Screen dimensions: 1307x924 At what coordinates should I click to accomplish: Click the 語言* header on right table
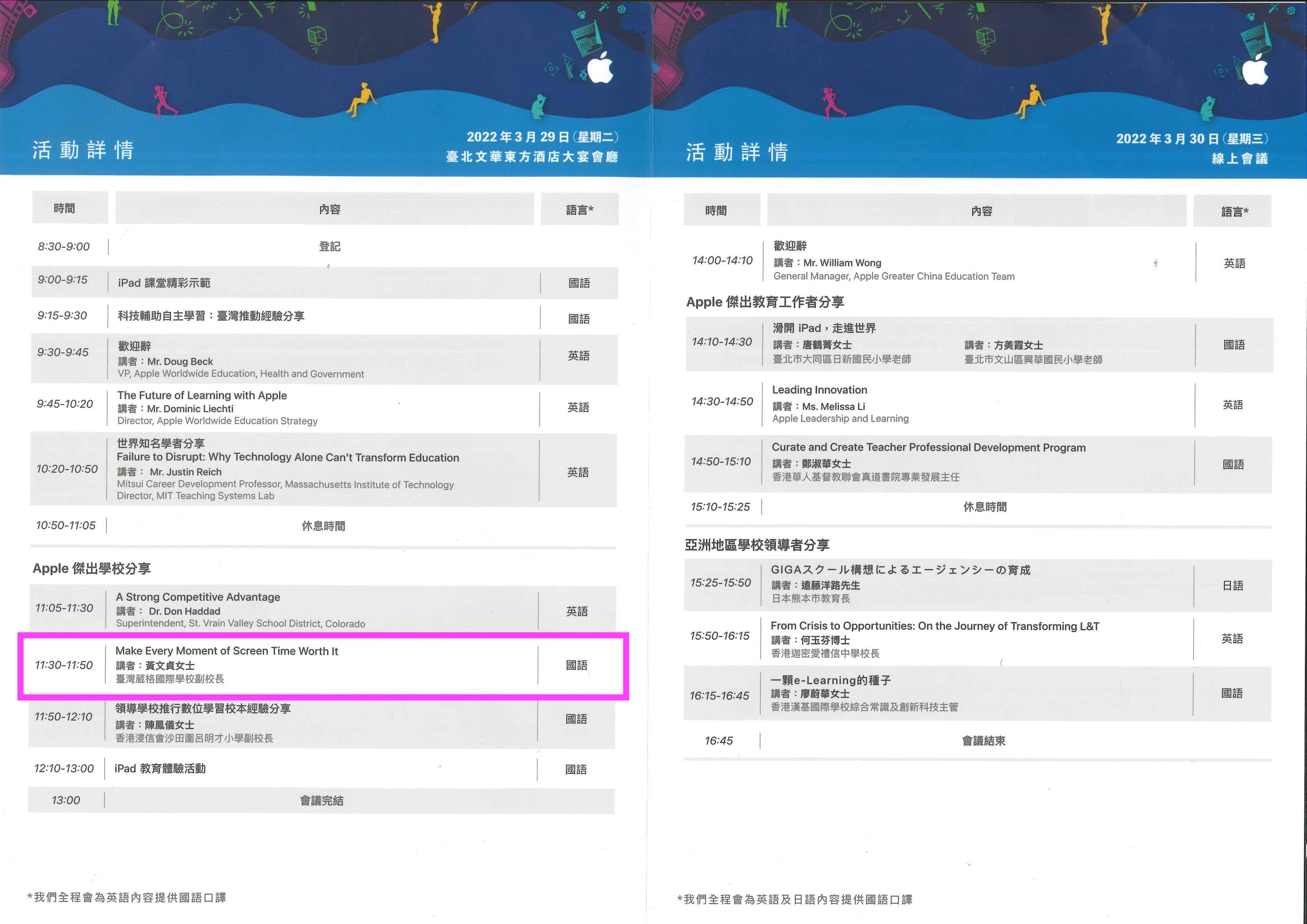[x=1234, y=212]
